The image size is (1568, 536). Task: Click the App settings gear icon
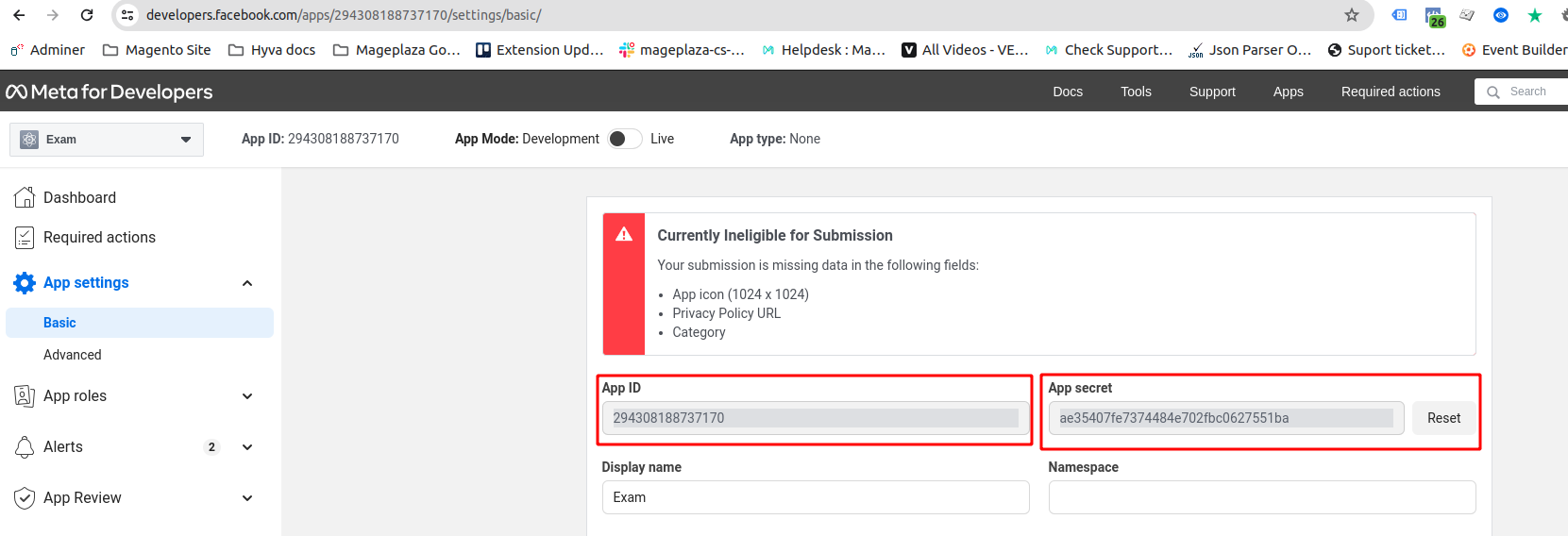(25, 283)
